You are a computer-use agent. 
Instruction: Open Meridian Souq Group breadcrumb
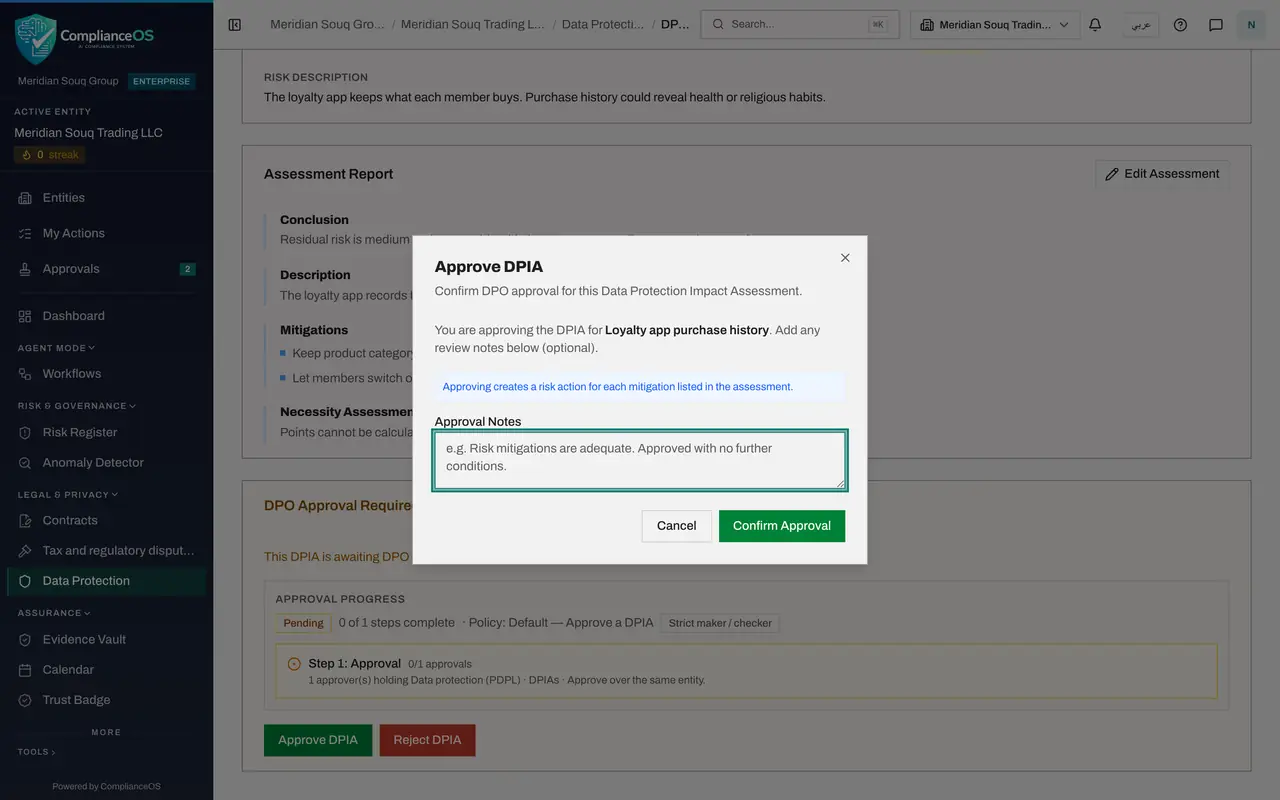tap(327, 24)
